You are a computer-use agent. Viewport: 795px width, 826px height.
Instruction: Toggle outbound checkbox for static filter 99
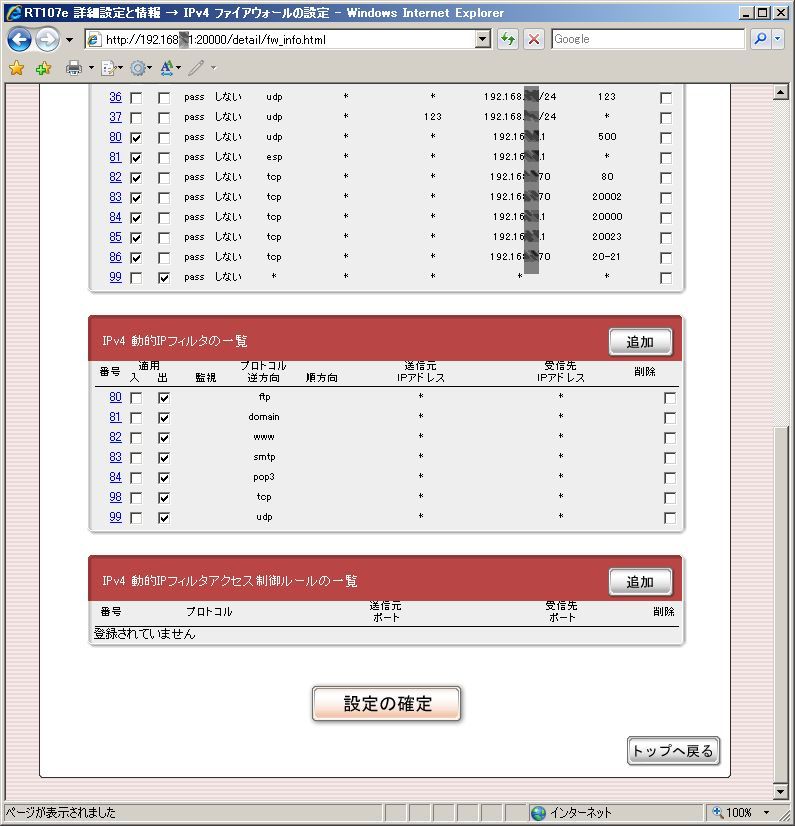coord(164,278)
